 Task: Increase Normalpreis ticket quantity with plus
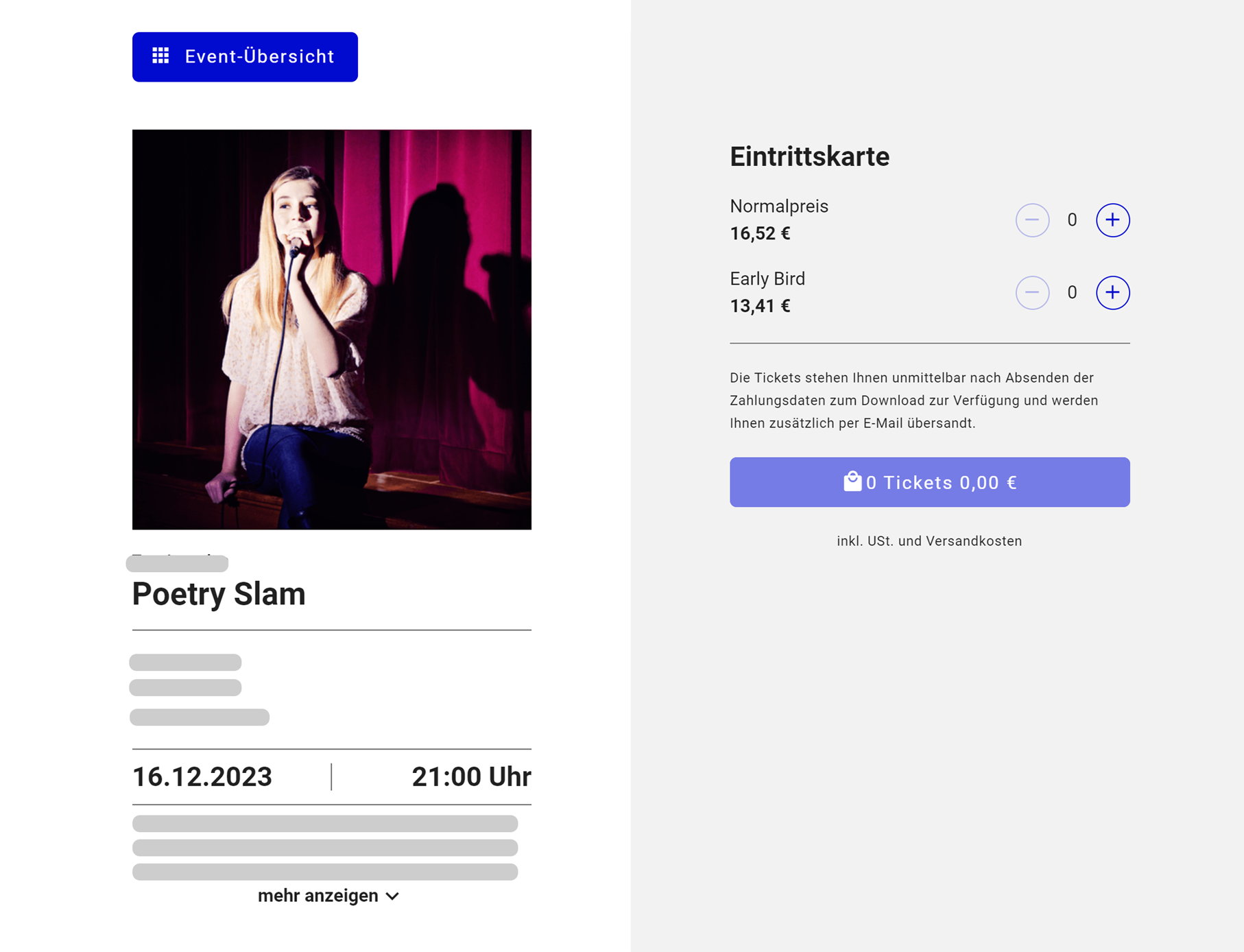(1112, 220)
